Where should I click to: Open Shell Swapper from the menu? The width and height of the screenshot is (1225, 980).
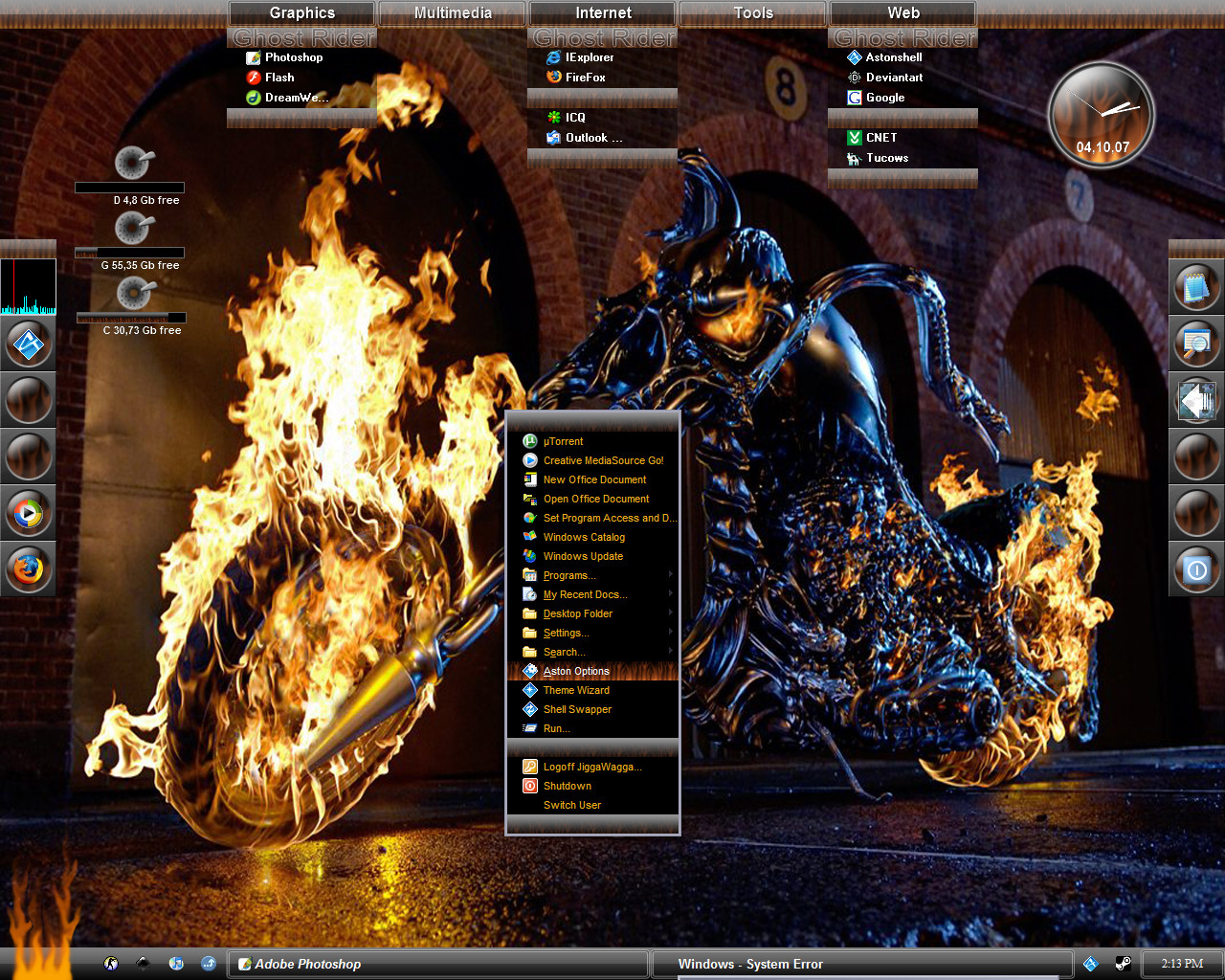pyautogui.click(x=592, y=709)
